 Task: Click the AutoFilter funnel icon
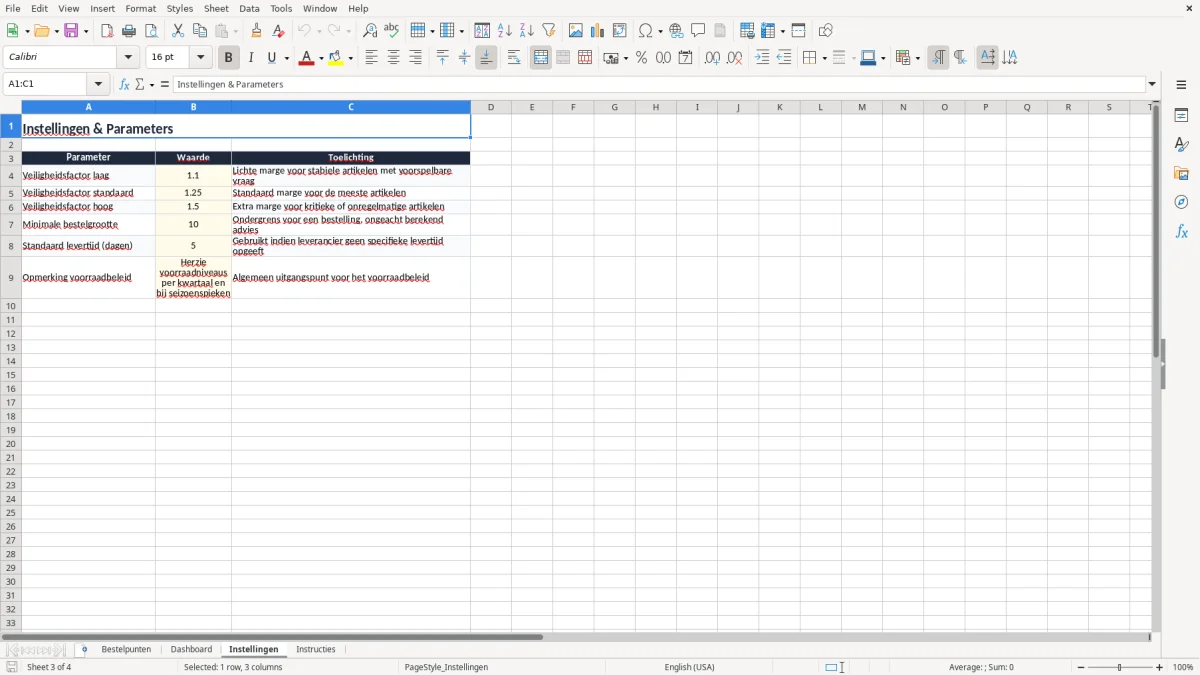[548, 31]
